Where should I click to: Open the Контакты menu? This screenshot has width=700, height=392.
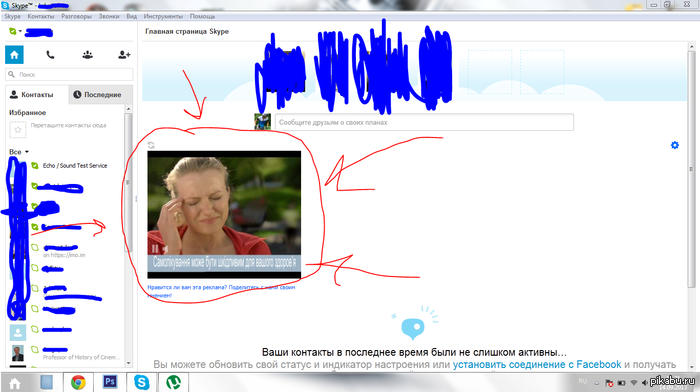pyautogui.click(x=41, y=16)
